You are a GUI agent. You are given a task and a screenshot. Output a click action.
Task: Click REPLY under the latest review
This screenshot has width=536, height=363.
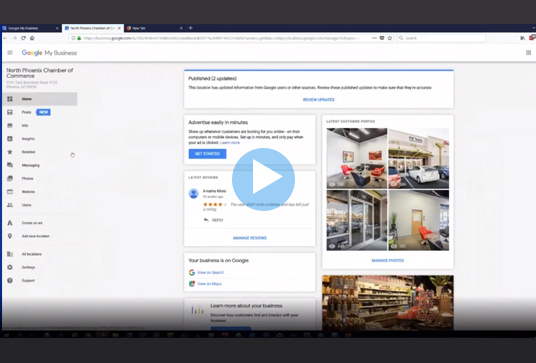pos(217,220)
